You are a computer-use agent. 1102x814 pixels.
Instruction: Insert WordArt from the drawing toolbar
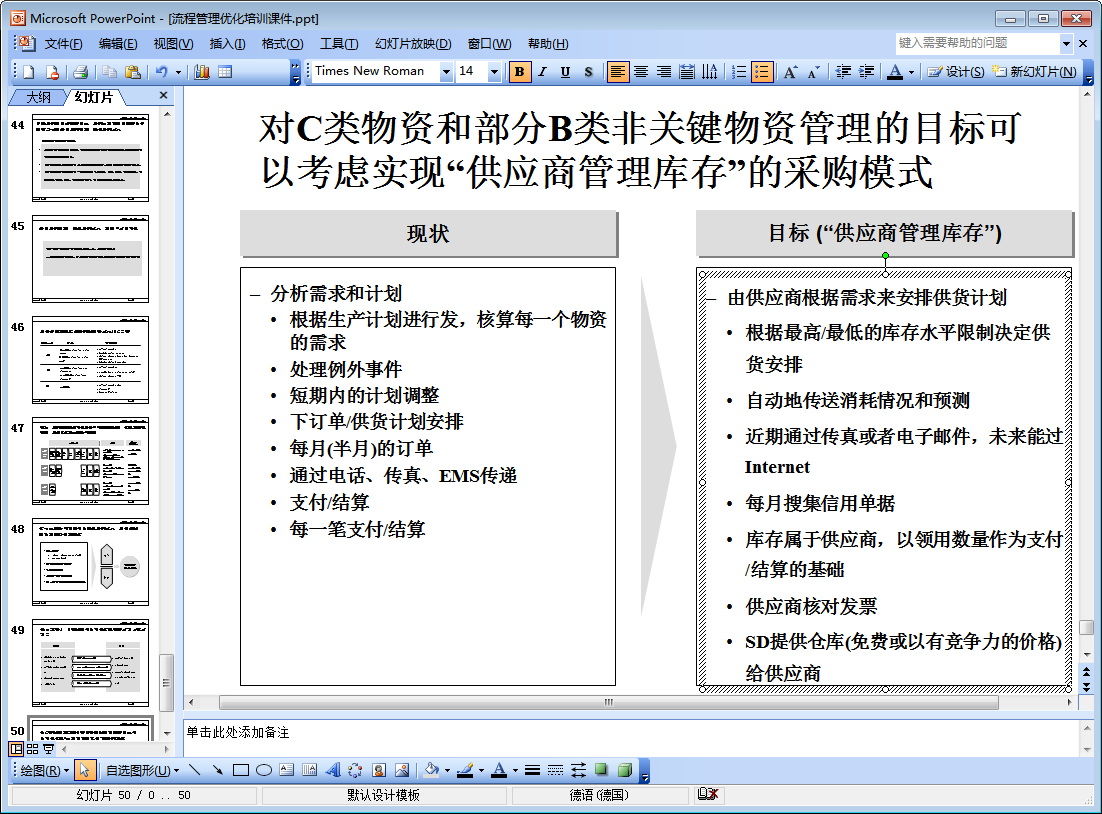tap(333, 770)
